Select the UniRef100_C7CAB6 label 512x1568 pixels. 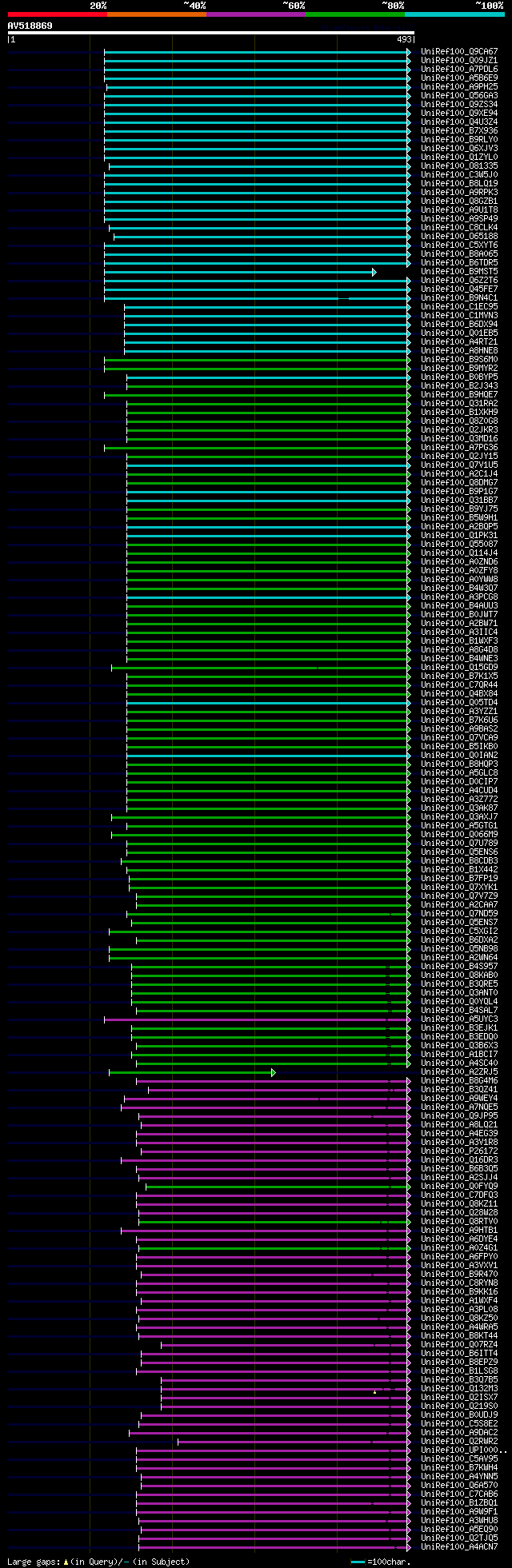tap(459, 1494)
